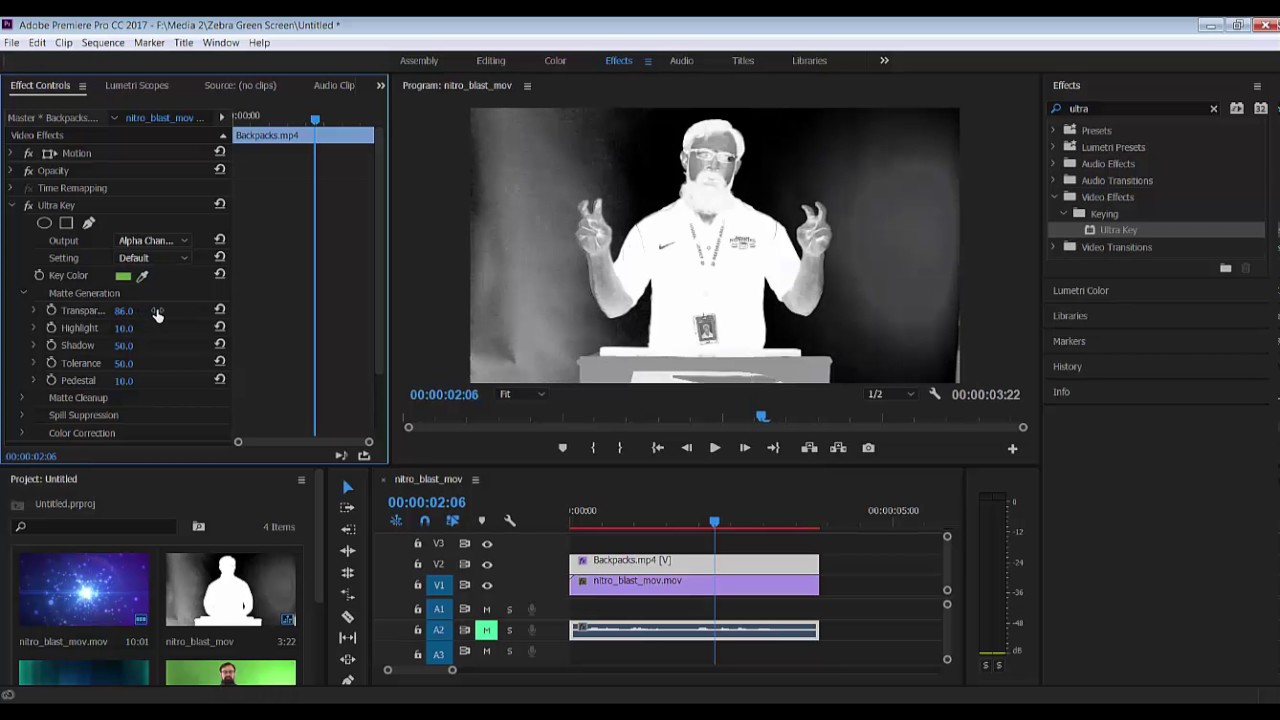Open the Lumetri Color panel

[1080, 291]
